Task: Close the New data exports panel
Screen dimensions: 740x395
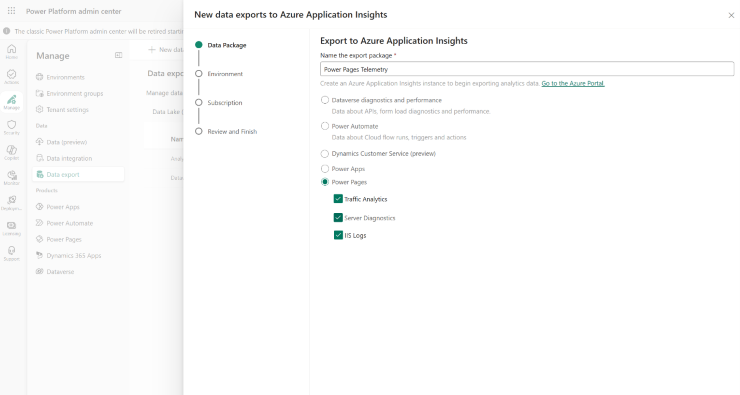Action: (x=731, y=15)
